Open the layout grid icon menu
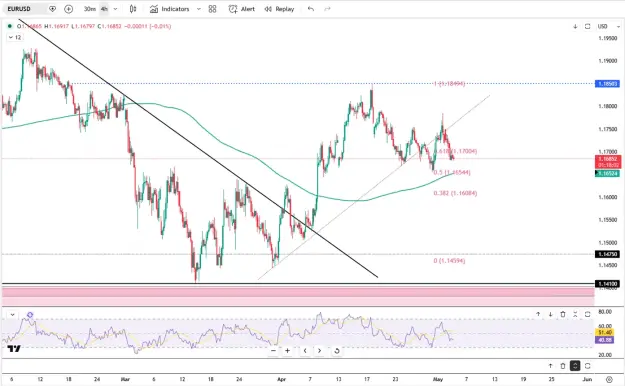The width and height of the screenshot is (625, 386). pos(212,9)
